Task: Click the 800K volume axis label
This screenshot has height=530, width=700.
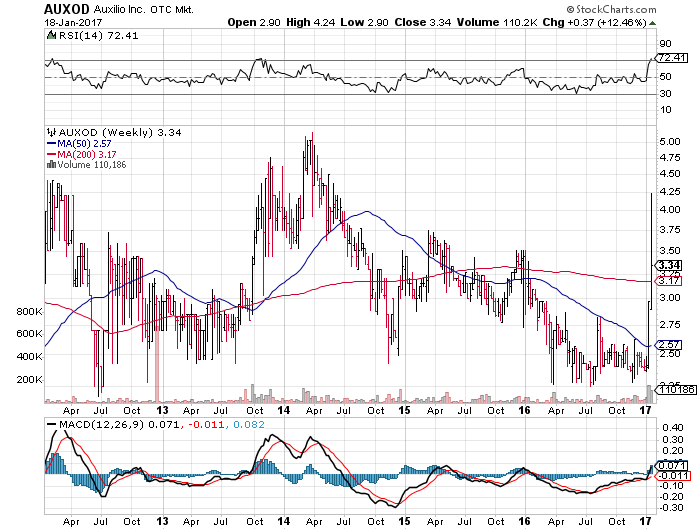Action: point(30,311)
